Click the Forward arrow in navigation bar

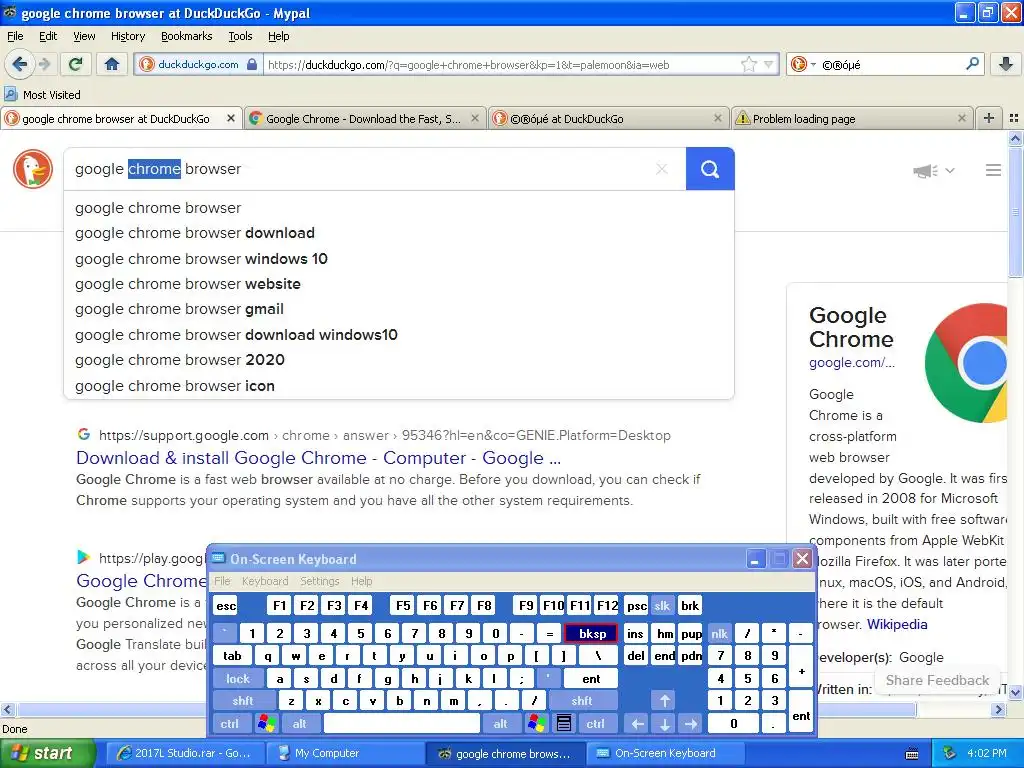(x=44, y=64)
